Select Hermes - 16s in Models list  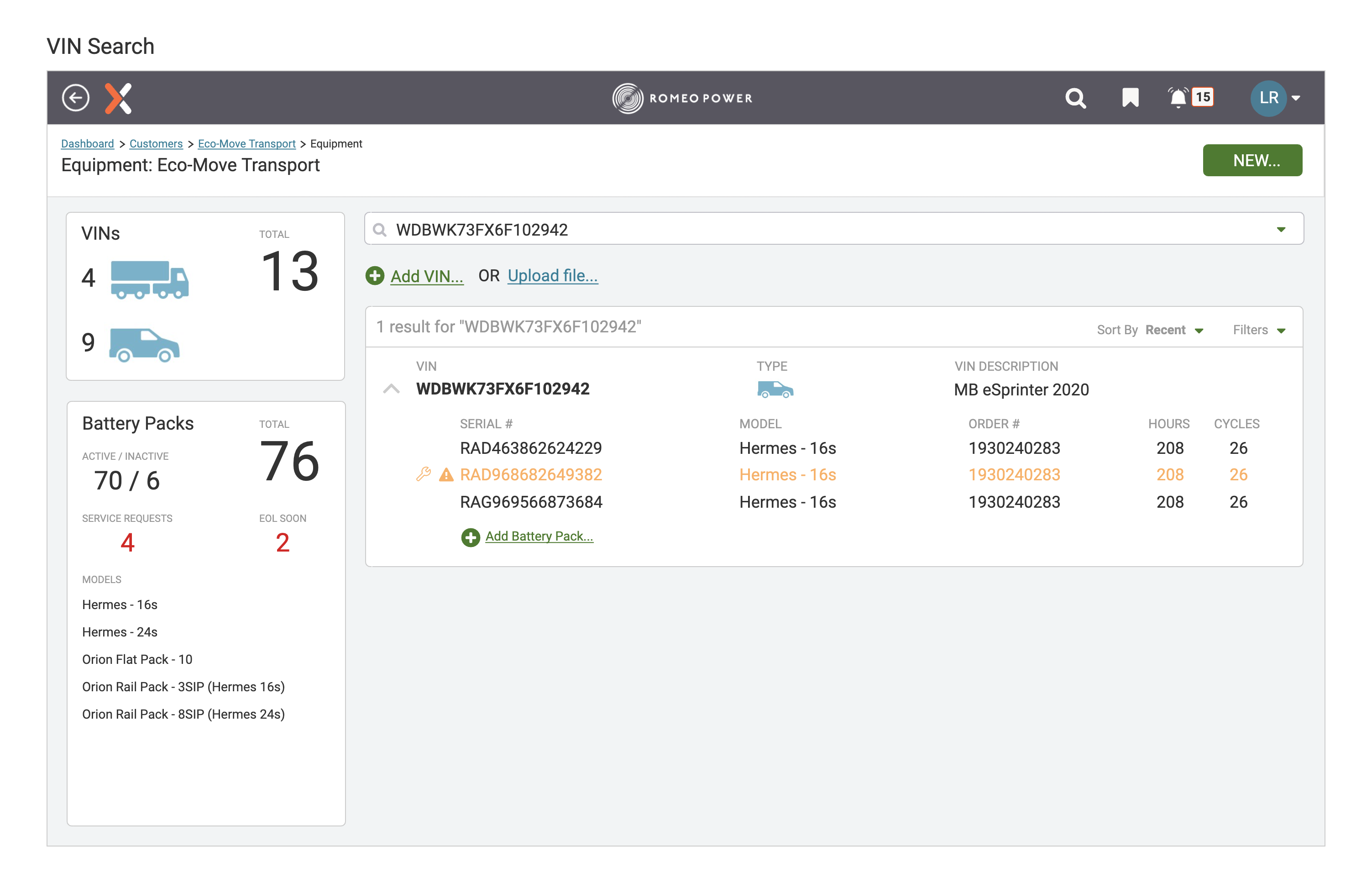click(x=119, y=605)
